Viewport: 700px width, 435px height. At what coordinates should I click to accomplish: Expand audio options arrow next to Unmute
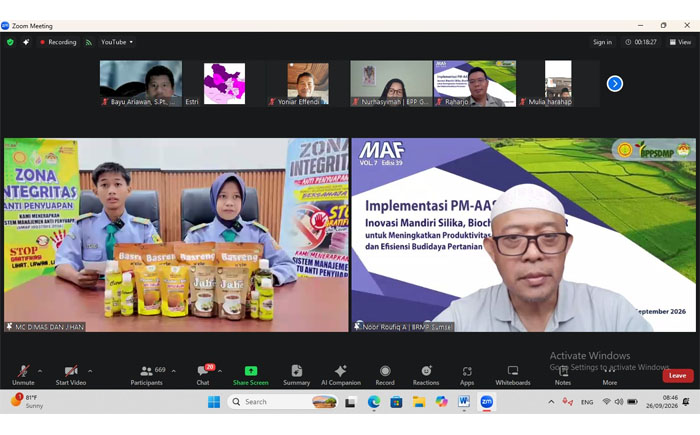click(40, 371)
